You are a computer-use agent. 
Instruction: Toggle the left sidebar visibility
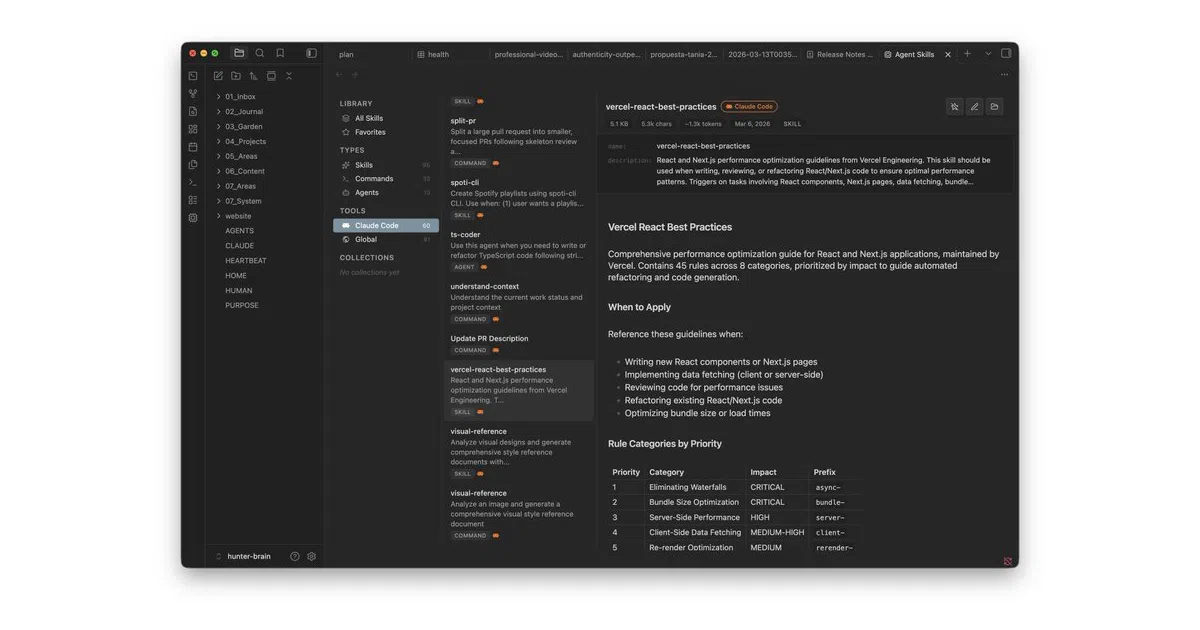pos(311,53)
